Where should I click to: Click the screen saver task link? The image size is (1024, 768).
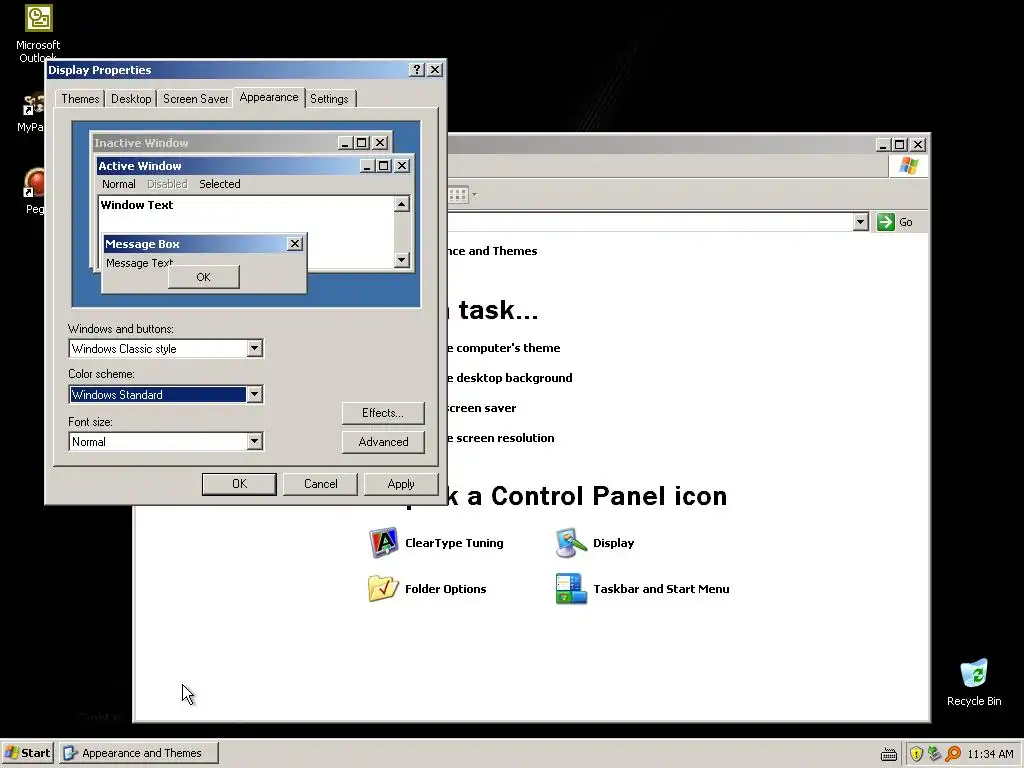482,408
